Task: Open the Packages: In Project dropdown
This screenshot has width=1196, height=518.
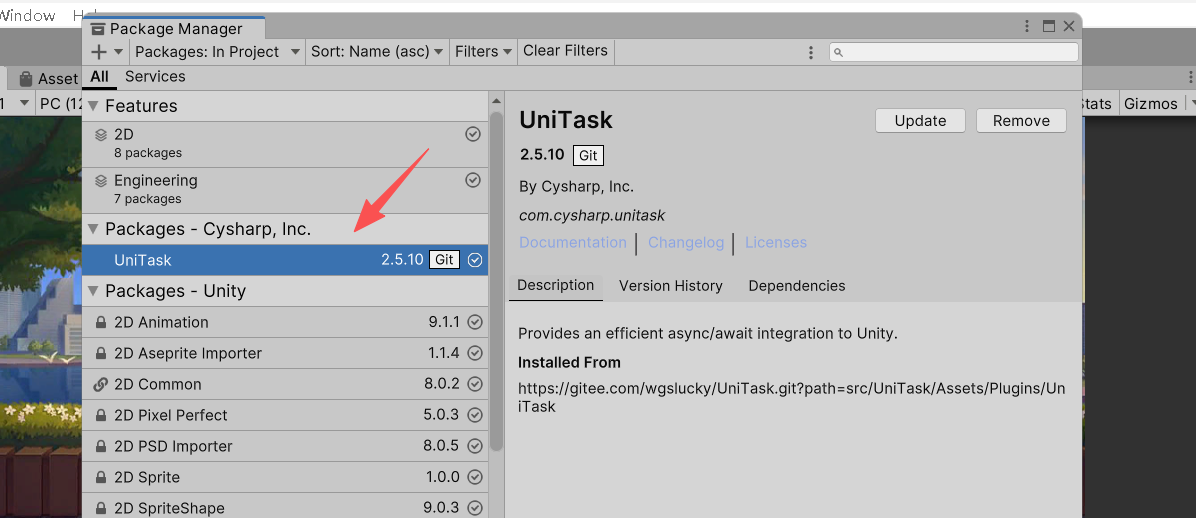Action: click(217, 52)
